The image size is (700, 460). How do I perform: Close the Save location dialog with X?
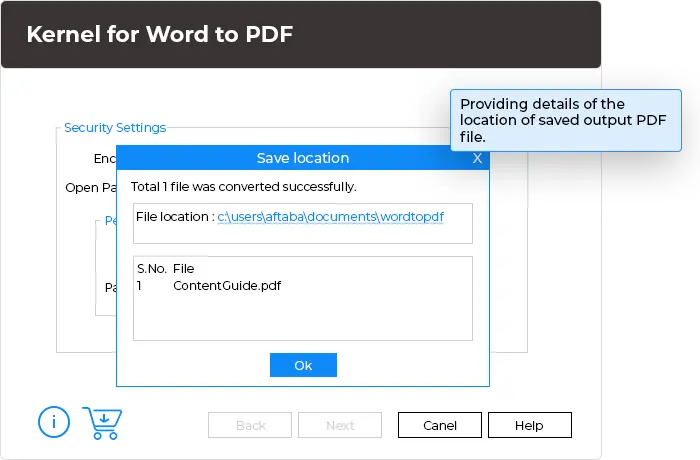(x=477, y=158)
